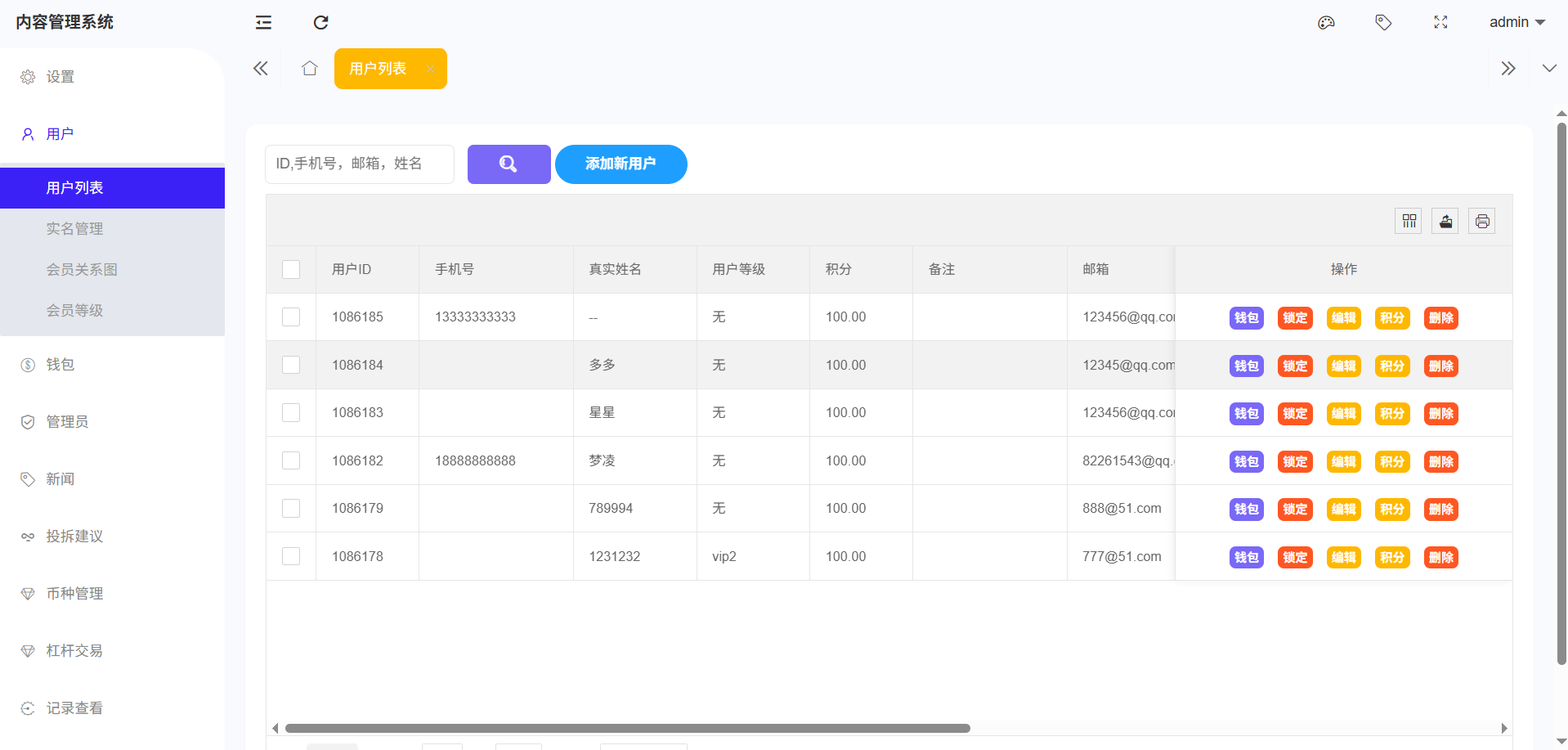Click the 添加新用户 button
Image resolution: width=1568 pixels, height=750 pixels.
[x=620, y=164]
